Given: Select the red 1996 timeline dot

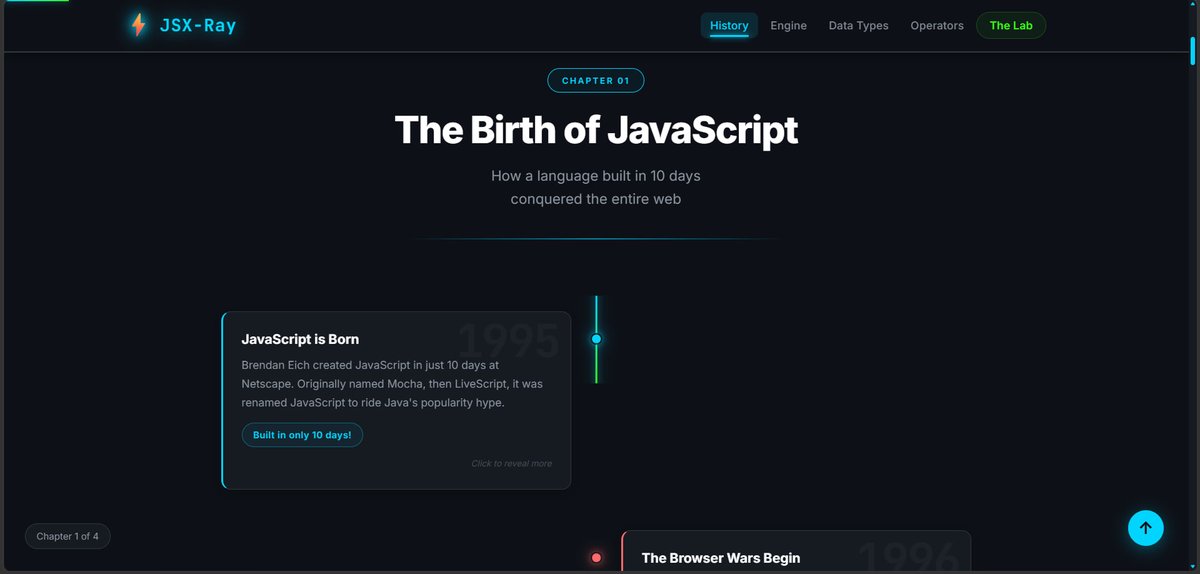Looking at the screenshot, I should (597, 558).
